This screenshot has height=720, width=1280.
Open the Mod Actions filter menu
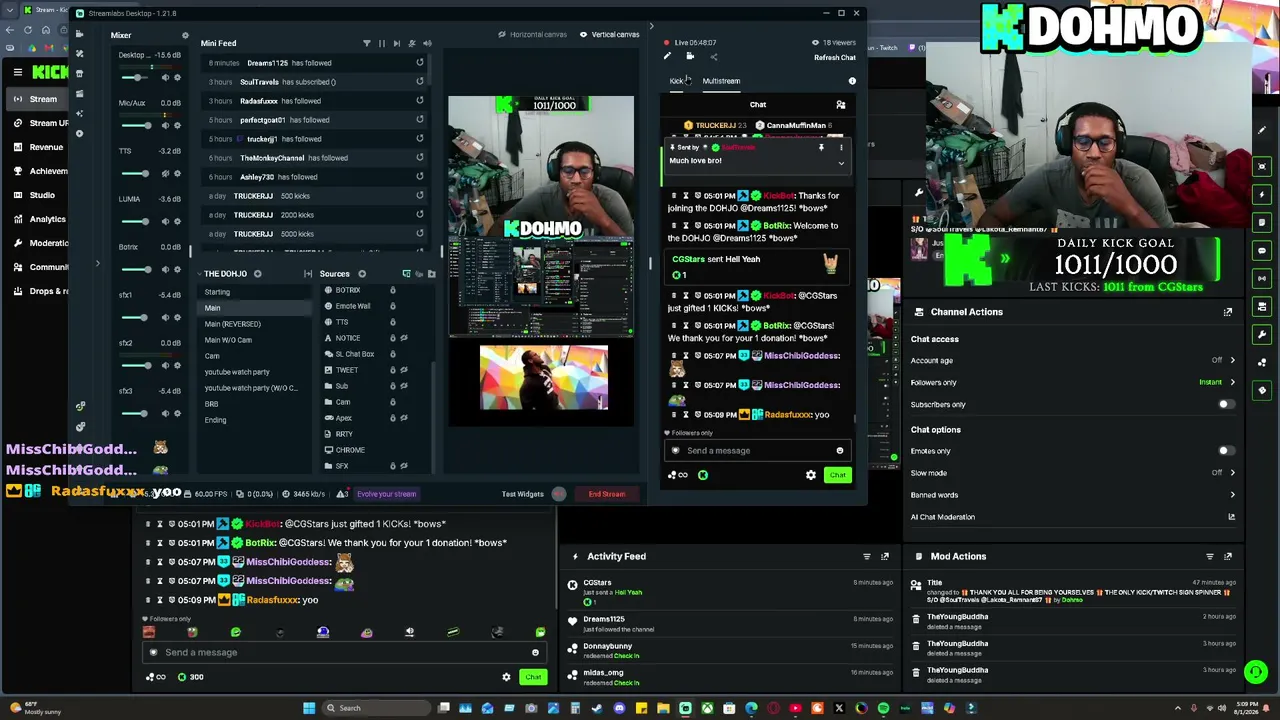[1210, 556]
